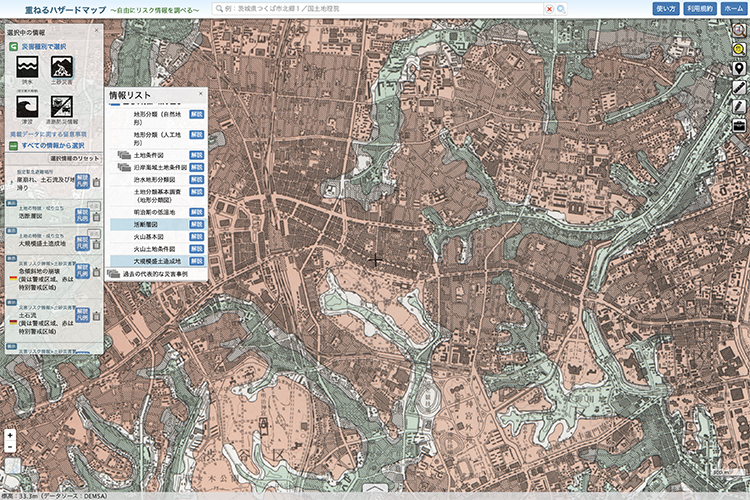750x500 pixels.
Task: Clear search text with red X icon
Action: tap(549, 8)
